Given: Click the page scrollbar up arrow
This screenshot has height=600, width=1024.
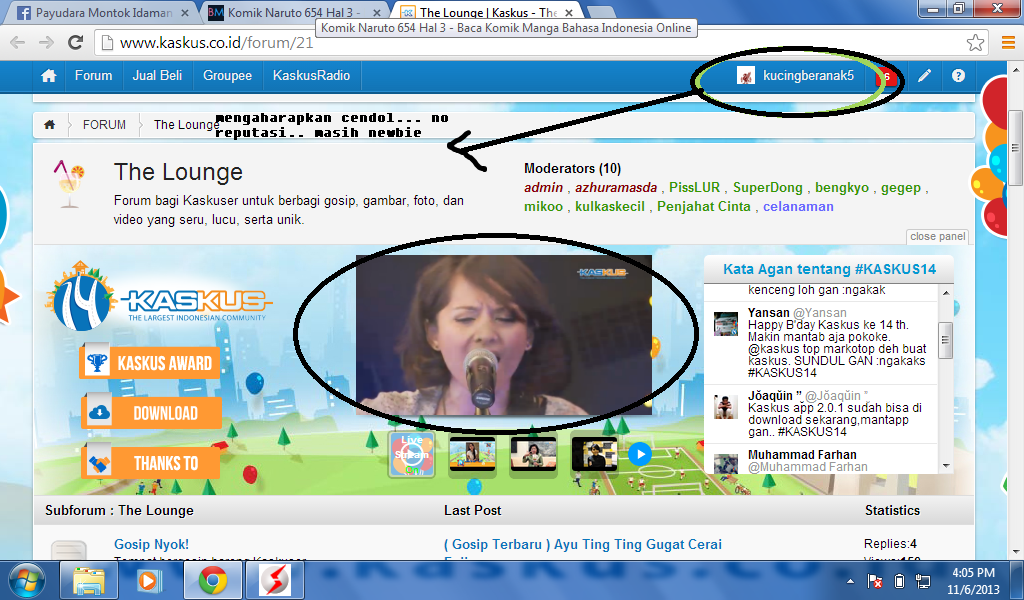Looking at the screenshot, I should [x=1016, y=69].
